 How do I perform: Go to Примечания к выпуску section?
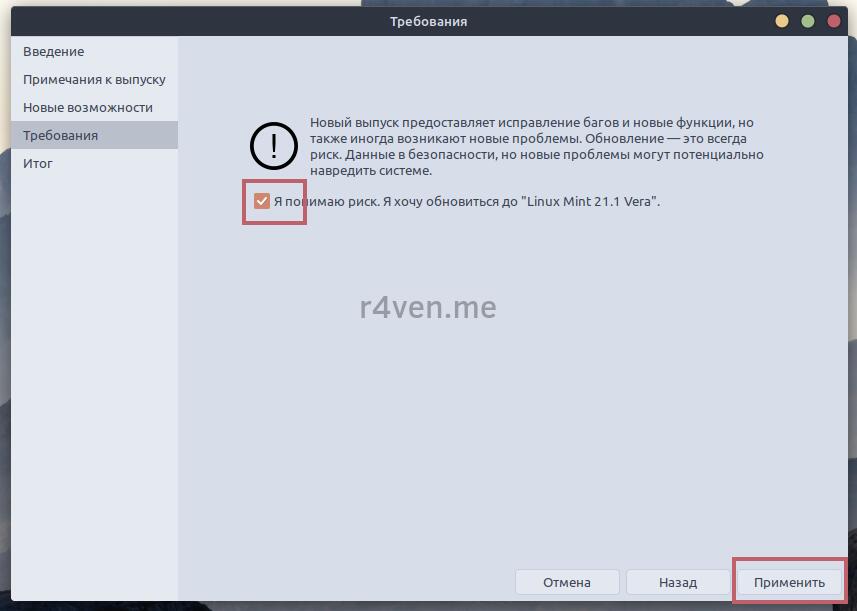94,79
